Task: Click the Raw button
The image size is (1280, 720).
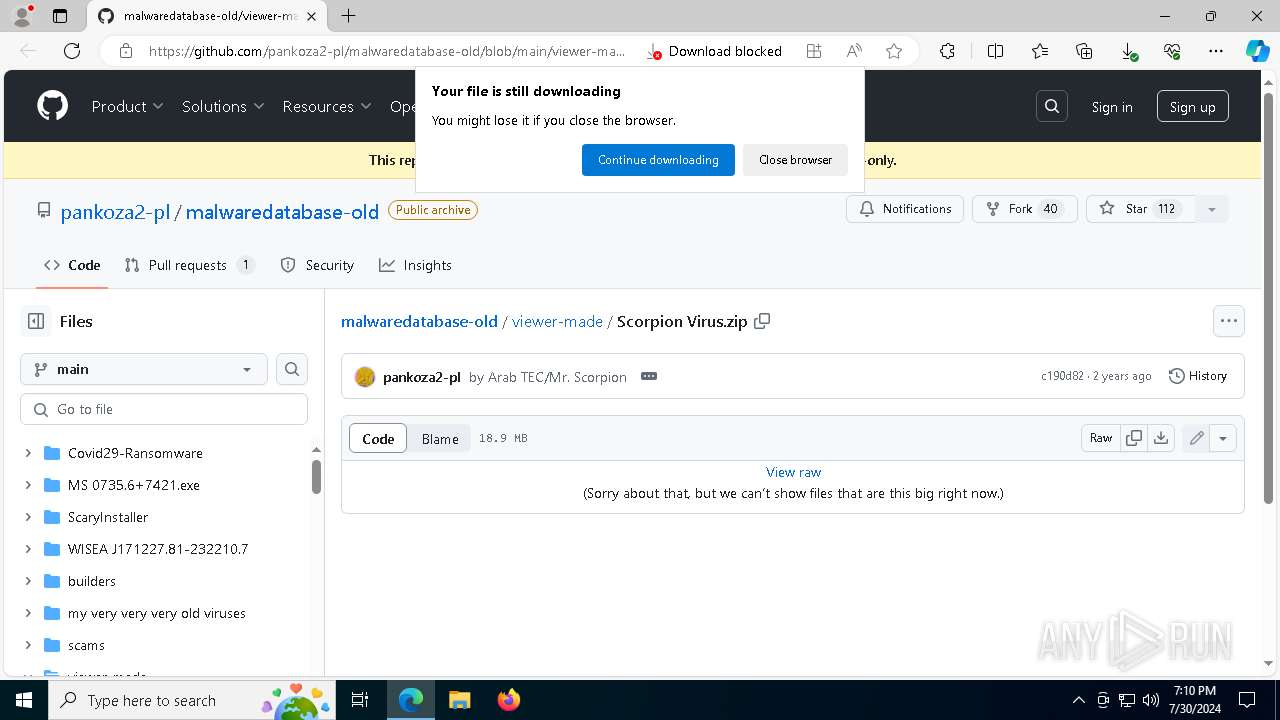Action: (x=1101, y=438)
